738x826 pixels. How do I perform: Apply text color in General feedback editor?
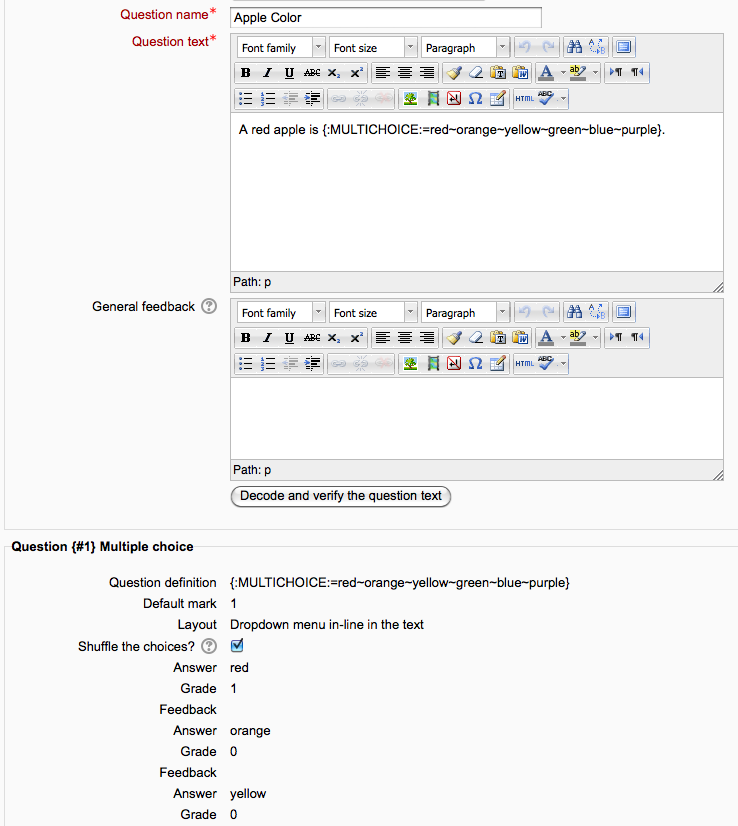(547, 338)
